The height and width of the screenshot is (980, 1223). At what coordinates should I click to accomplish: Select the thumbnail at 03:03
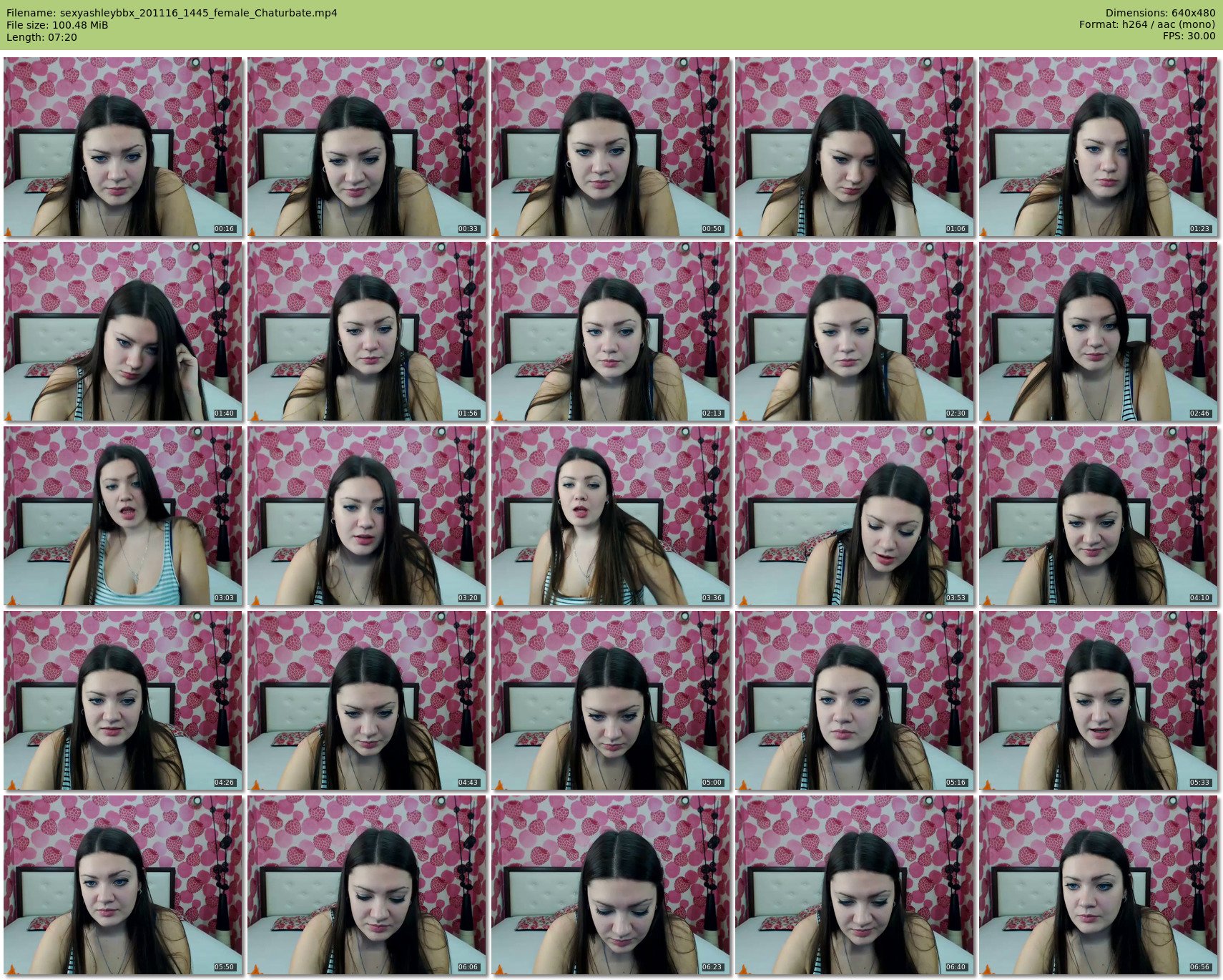[x=123, y=516]
